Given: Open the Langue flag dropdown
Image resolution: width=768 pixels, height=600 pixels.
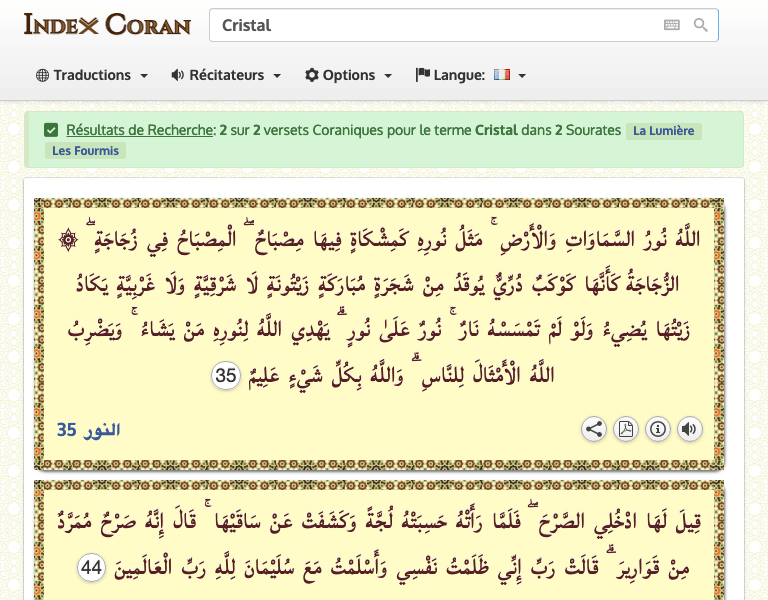Looking at the screenshot, I should [470, 75].
